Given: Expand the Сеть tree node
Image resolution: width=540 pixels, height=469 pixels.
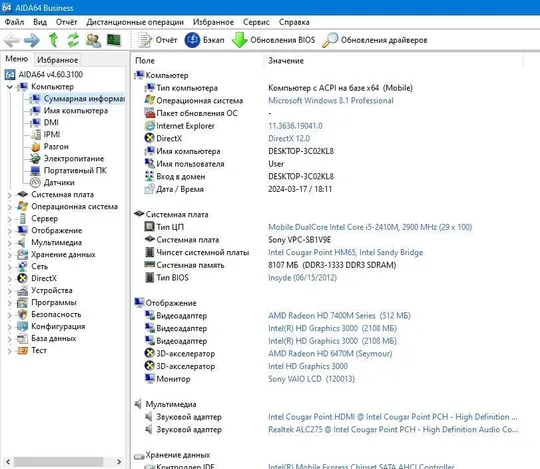Looking at the screenshot, I should 10,267.
